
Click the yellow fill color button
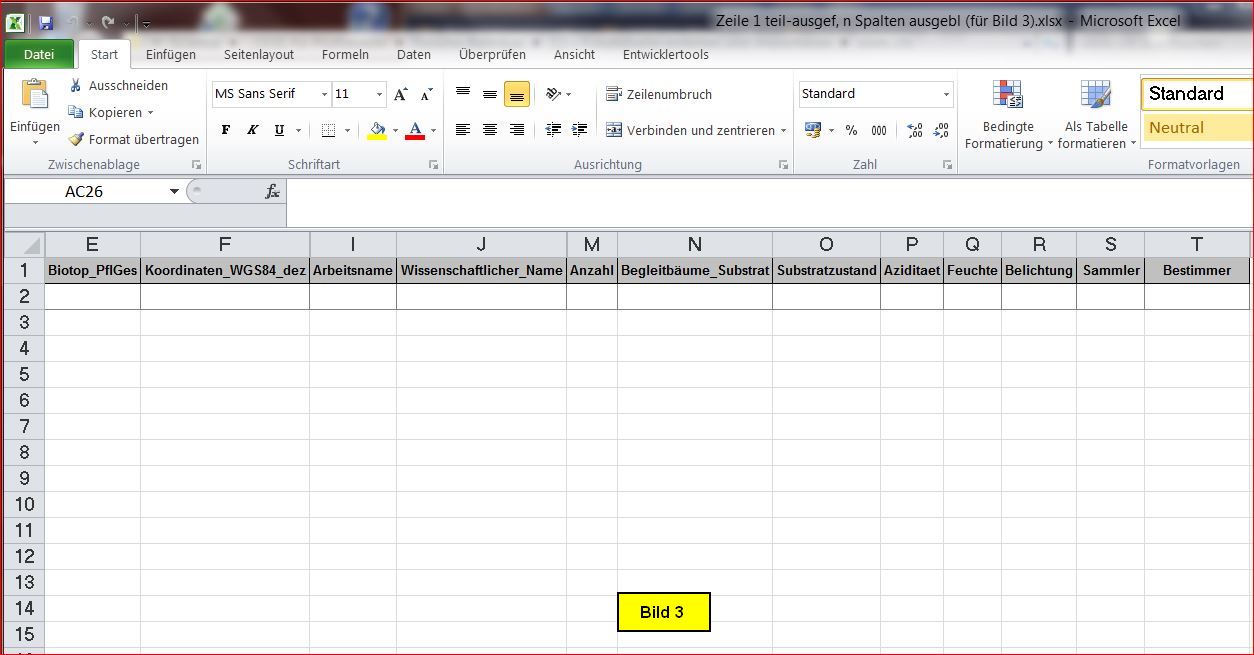pyautogui.click(x=377, y=130)
